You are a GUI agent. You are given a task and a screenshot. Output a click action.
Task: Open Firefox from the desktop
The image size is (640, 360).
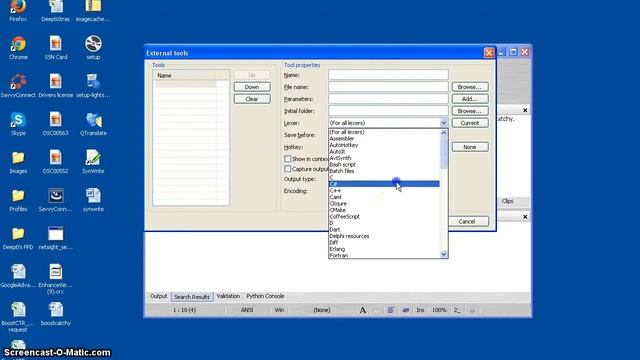coord(18,8)
